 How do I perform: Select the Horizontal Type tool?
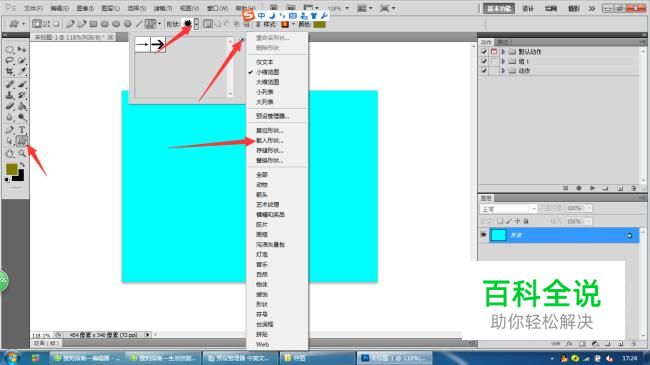pyautogui.click(x=22, y=130)
